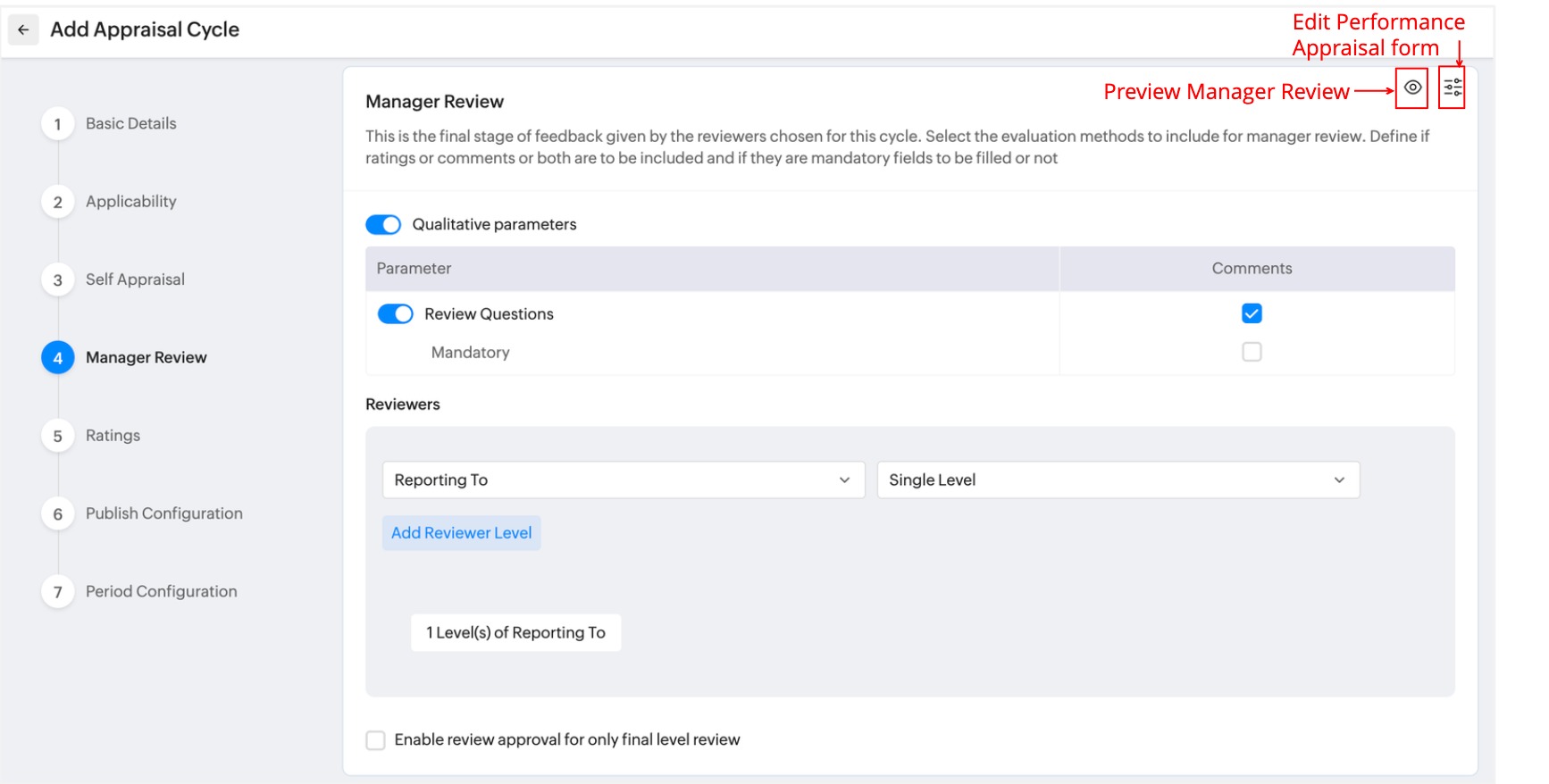Go to the Ratings step
1549x784 pixels.
pos(113,436)
